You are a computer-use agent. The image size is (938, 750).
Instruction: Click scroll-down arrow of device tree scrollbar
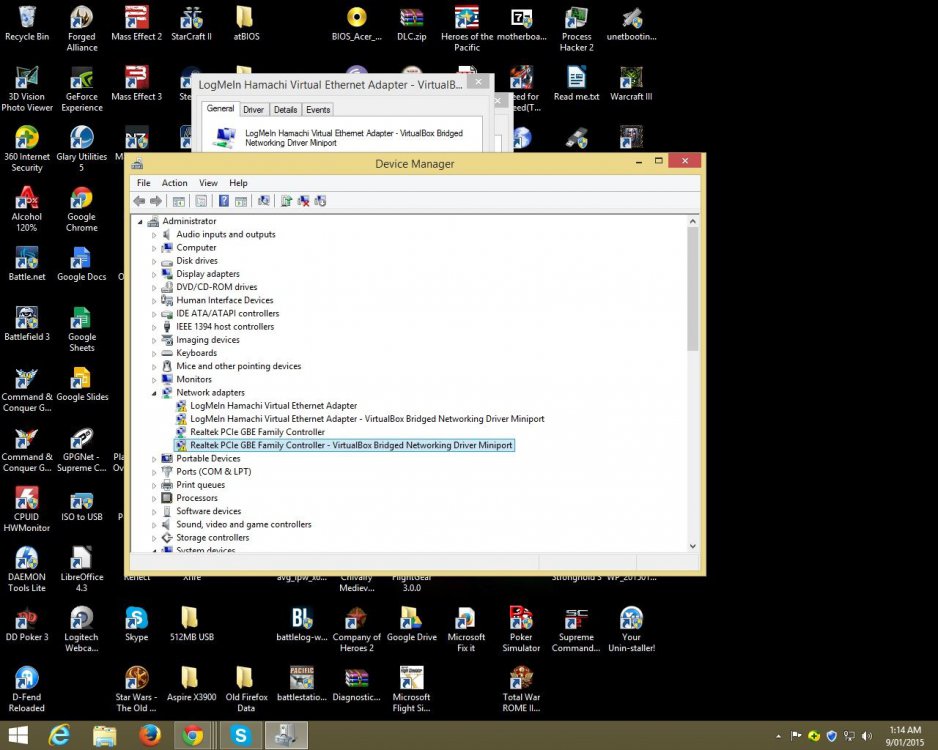[693, 546]
